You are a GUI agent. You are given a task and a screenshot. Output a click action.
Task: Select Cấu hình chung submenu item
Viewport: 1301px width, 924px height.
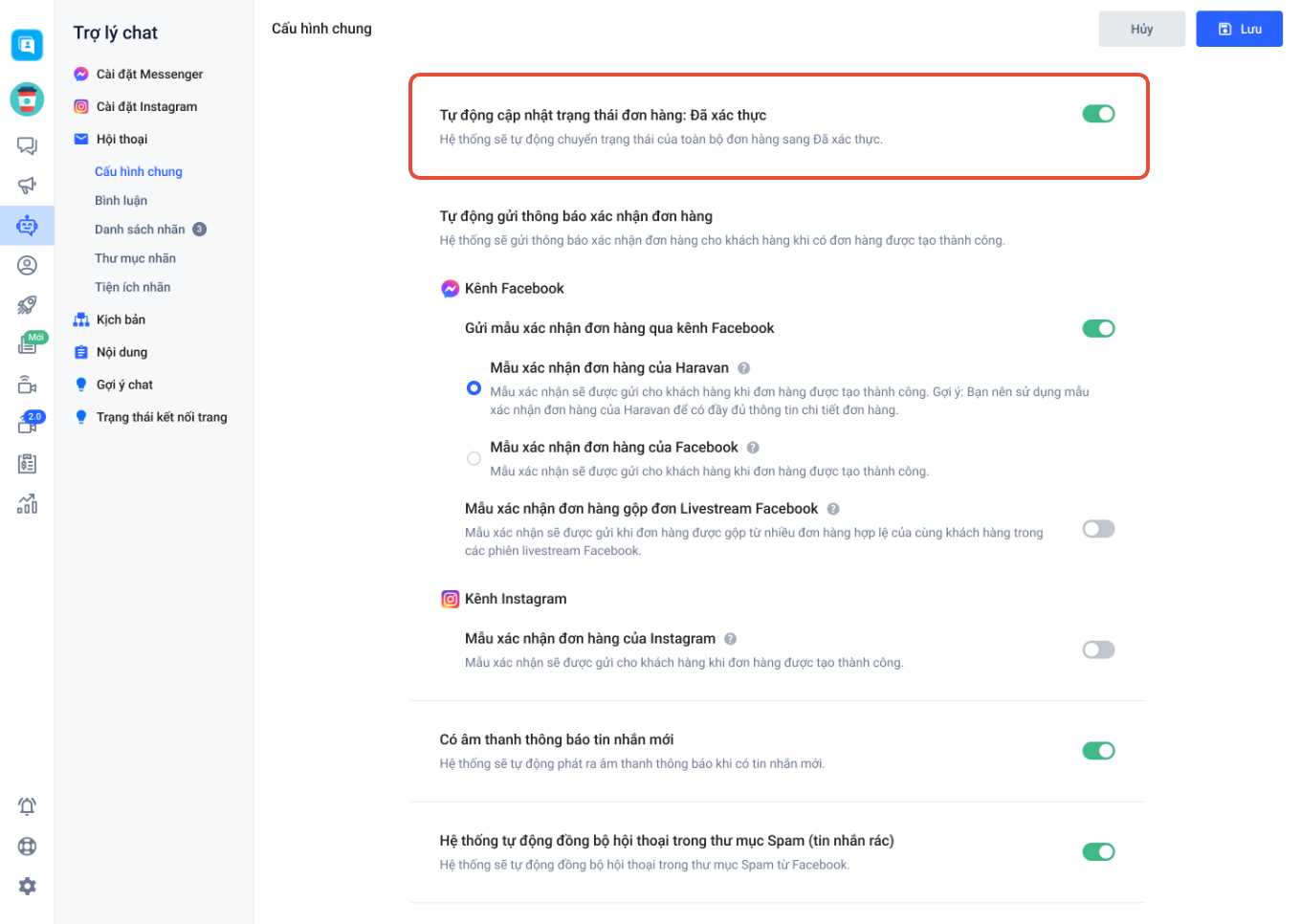pos(139,171)
